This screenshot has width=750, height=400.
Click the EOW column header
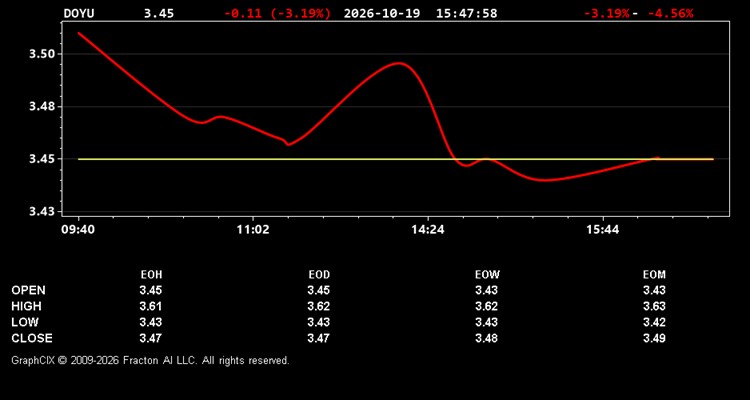coord(487,275)
